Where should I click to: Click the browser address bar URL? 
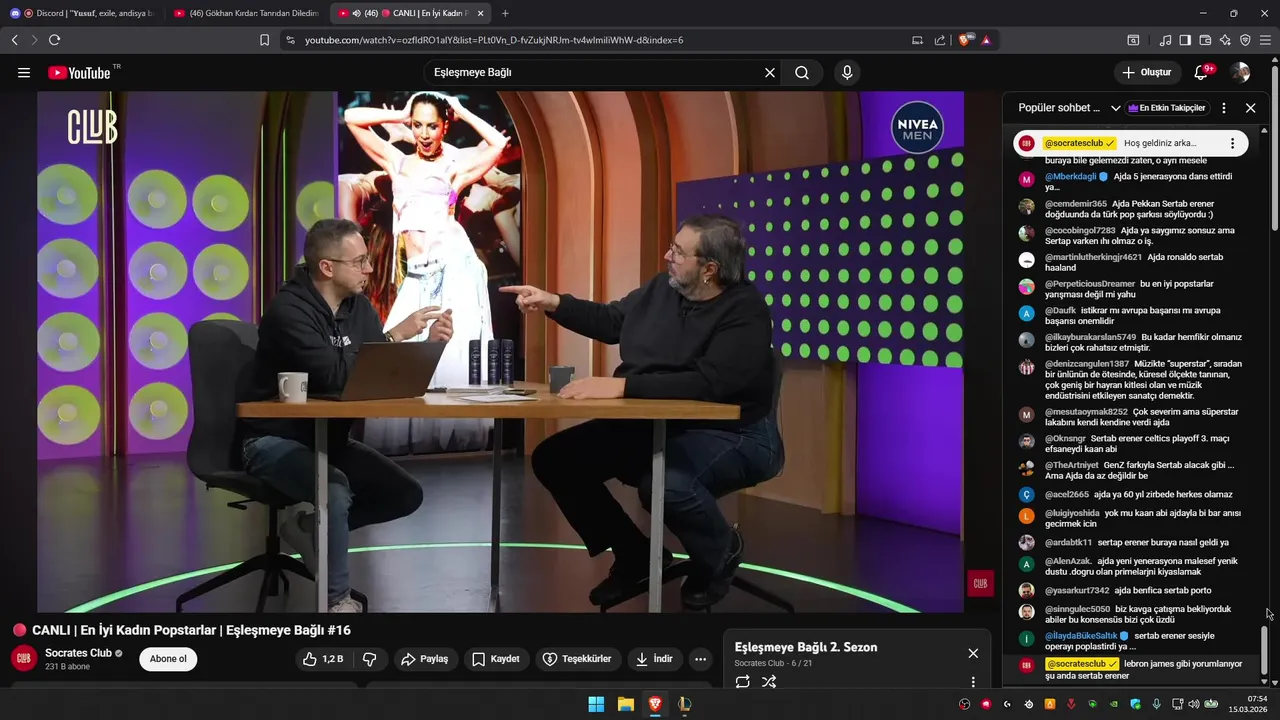click(493, 40)
